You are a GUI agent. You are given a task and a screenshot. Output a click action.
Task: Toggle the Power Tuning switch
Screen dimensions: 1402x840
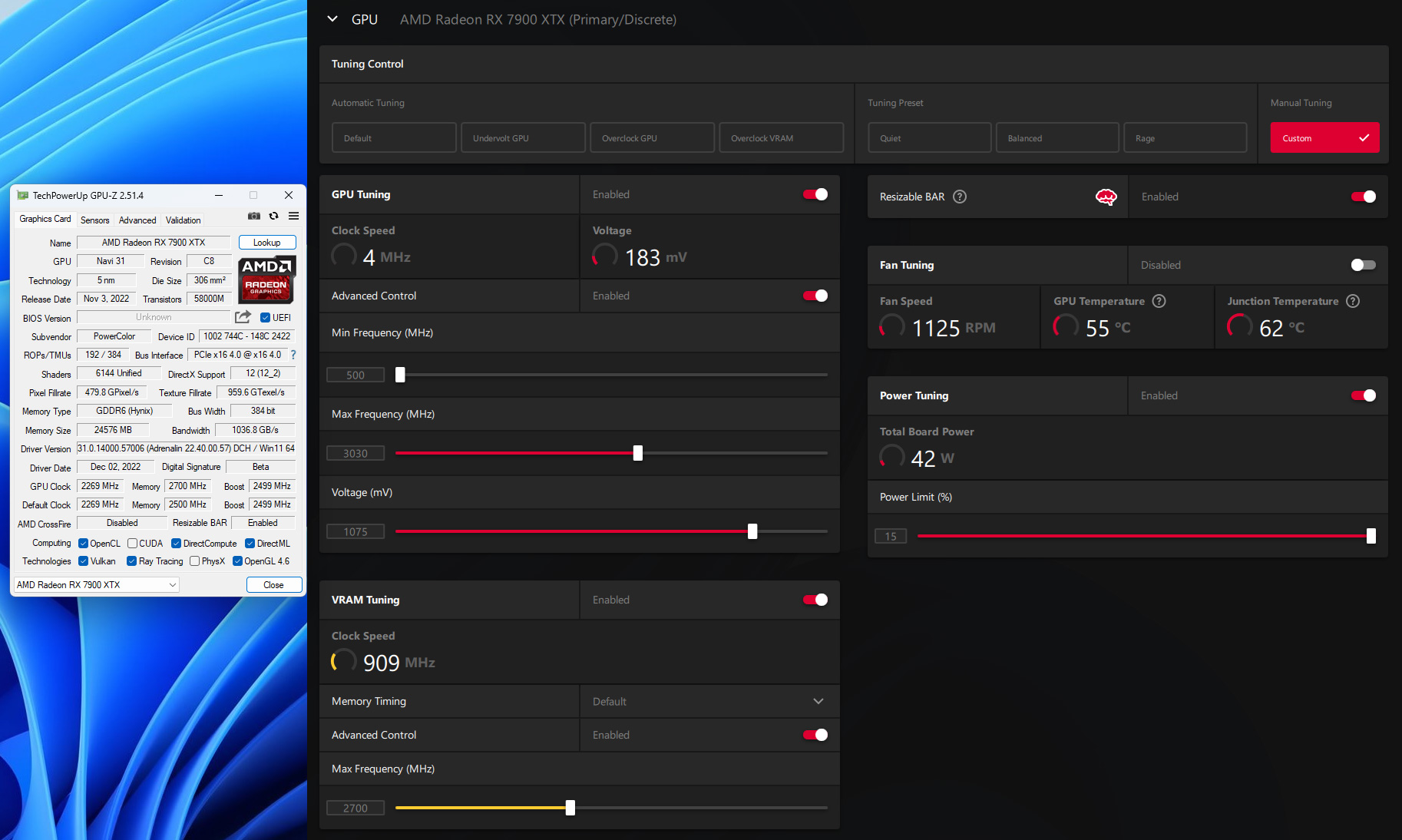coord(1364,395)
